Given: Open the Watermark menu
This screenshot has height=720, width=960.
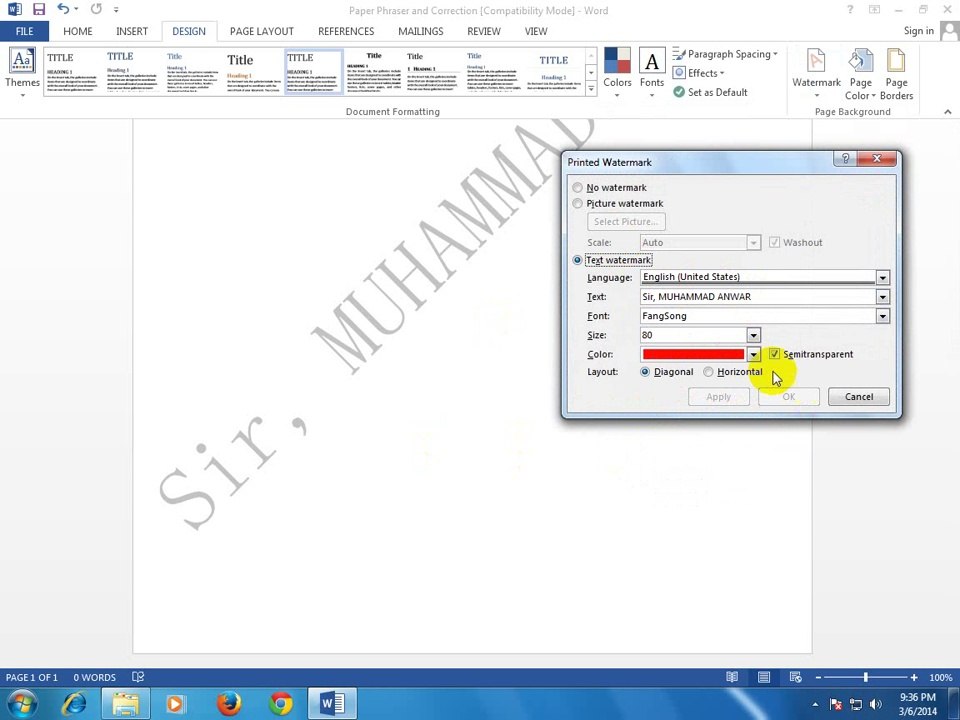Looking at the screenshot, I should coord(816,72).
